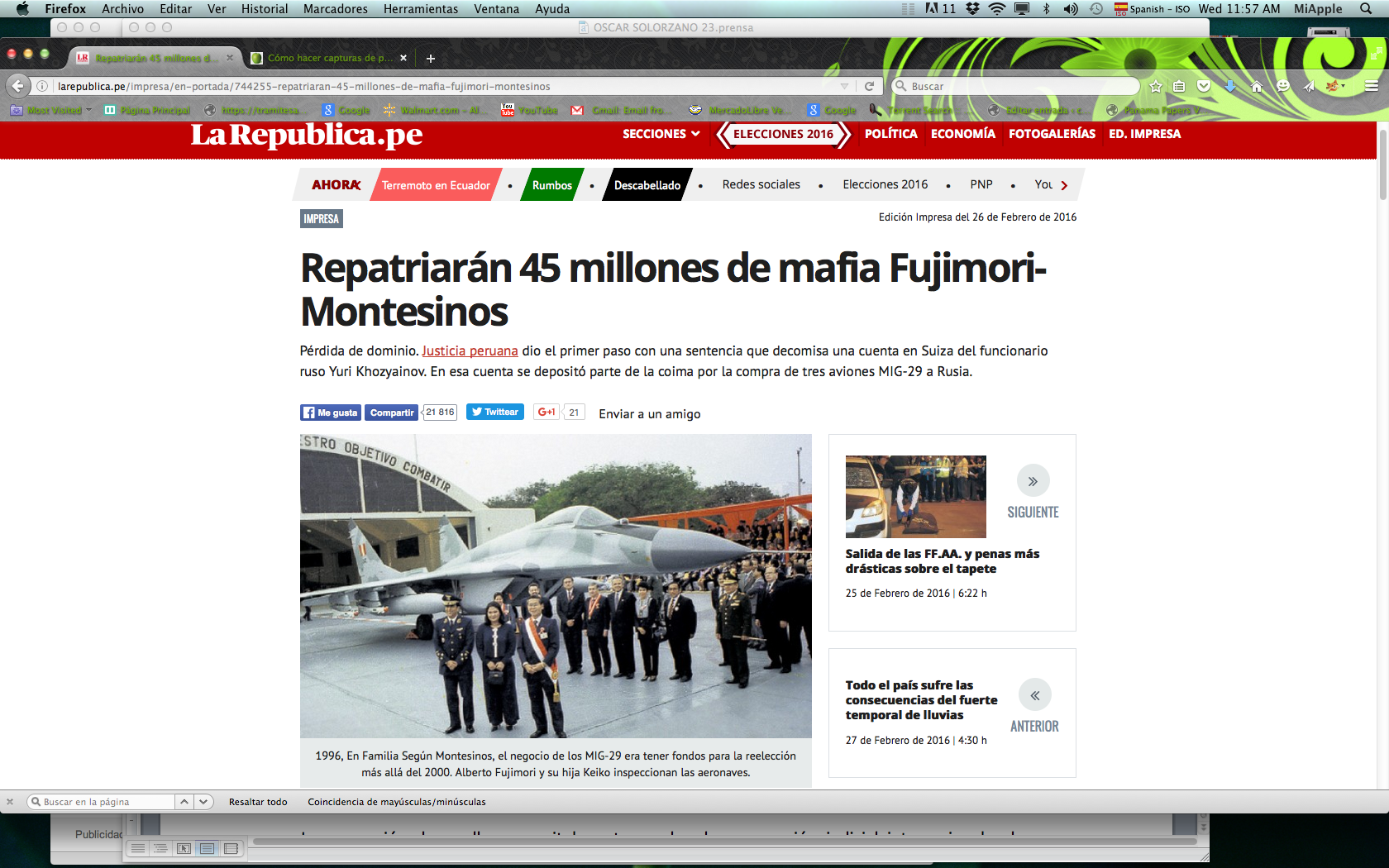
Task: Reload the page with the refresh icon
Action: 869,86
